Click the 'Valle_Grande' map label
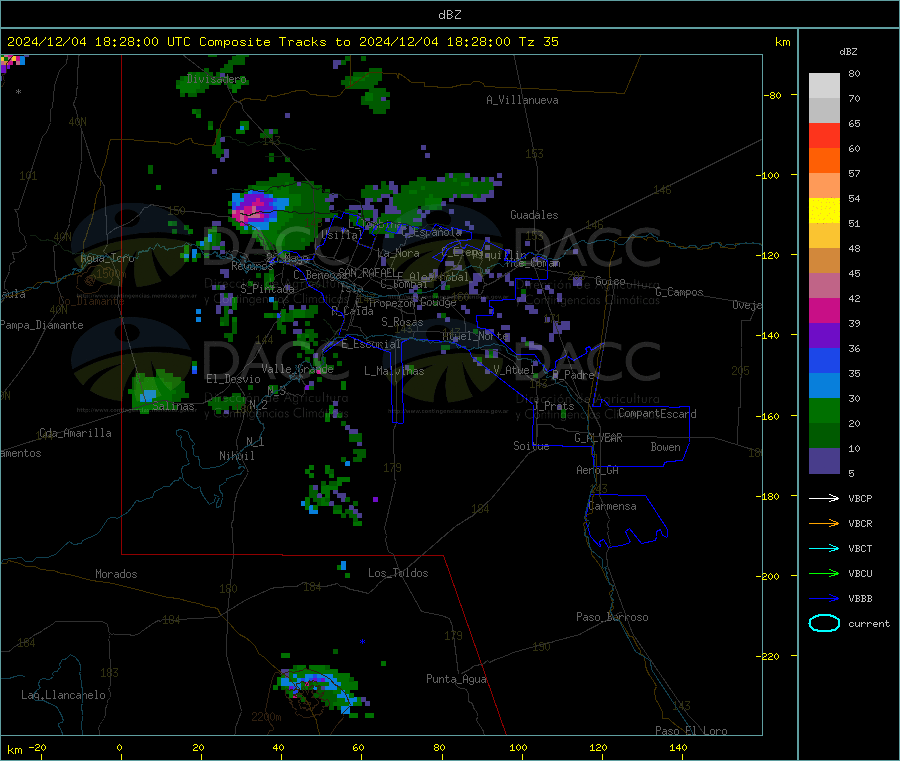 click(297, 369)
